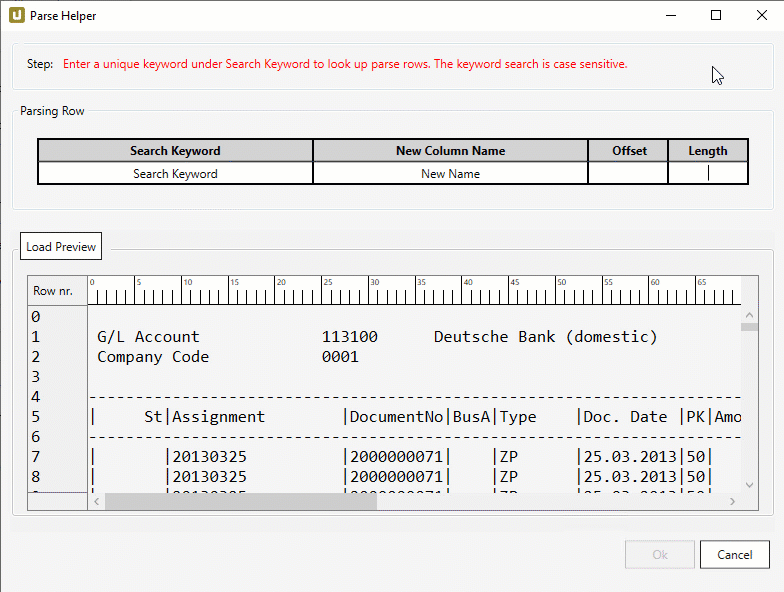The height and width of the screenshot is (592, 784).
Task: Click 'Deutsche Bank (domestic)' text
Action: (546, 336)
